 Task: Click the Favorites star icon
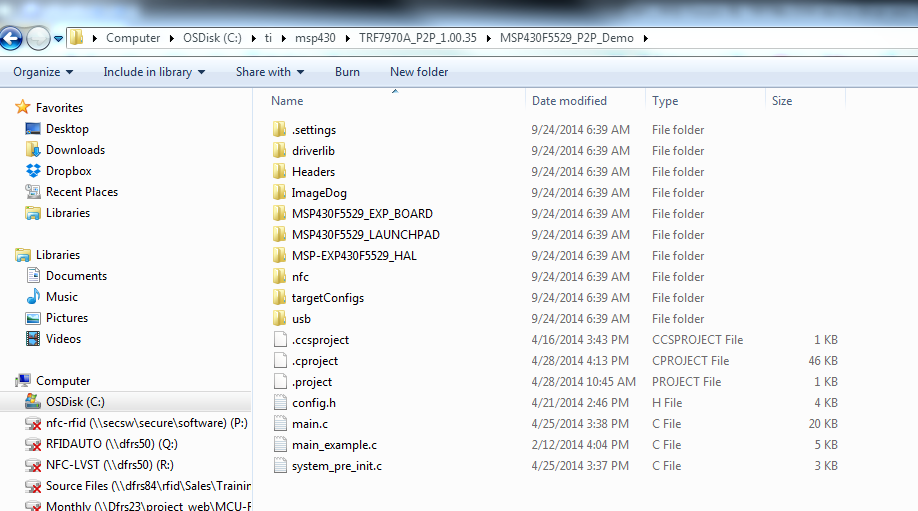pyautogui.click(x=23, y=107)
